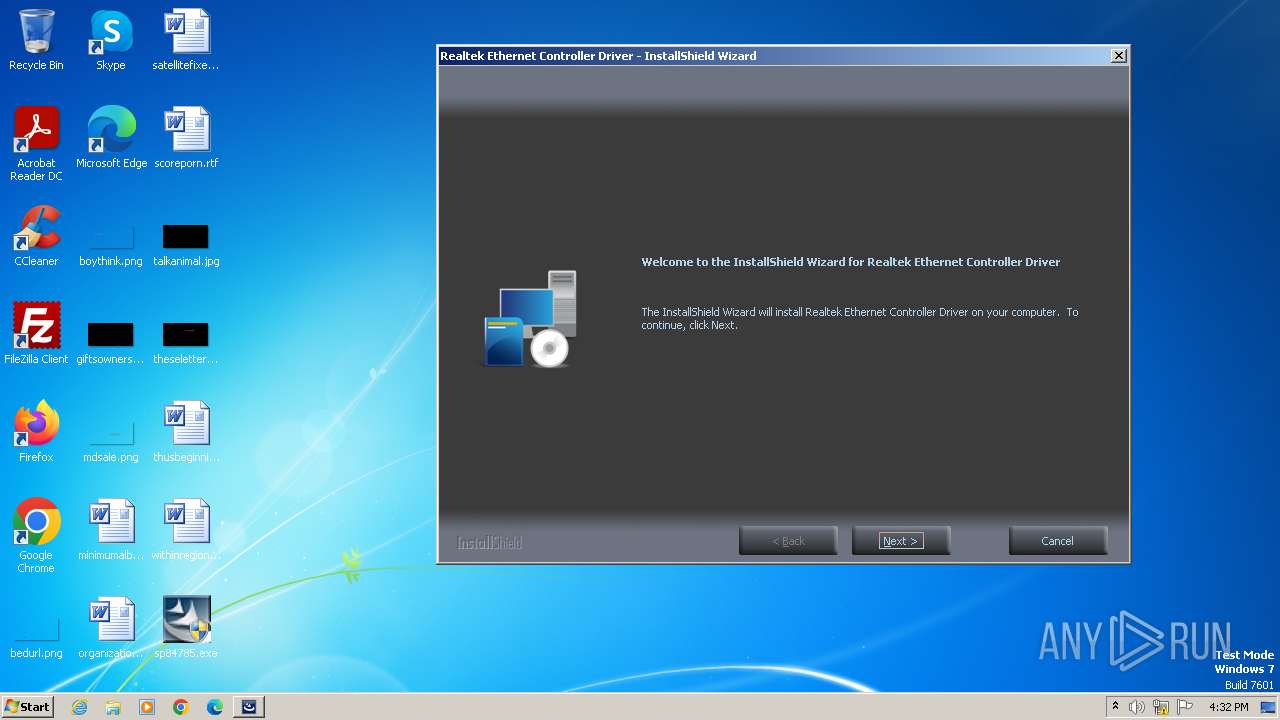The height and width of the screenshot is (720, 1280).
Task: Click Next in the InstallShield wizard
Action: click(x=900, y=541)
